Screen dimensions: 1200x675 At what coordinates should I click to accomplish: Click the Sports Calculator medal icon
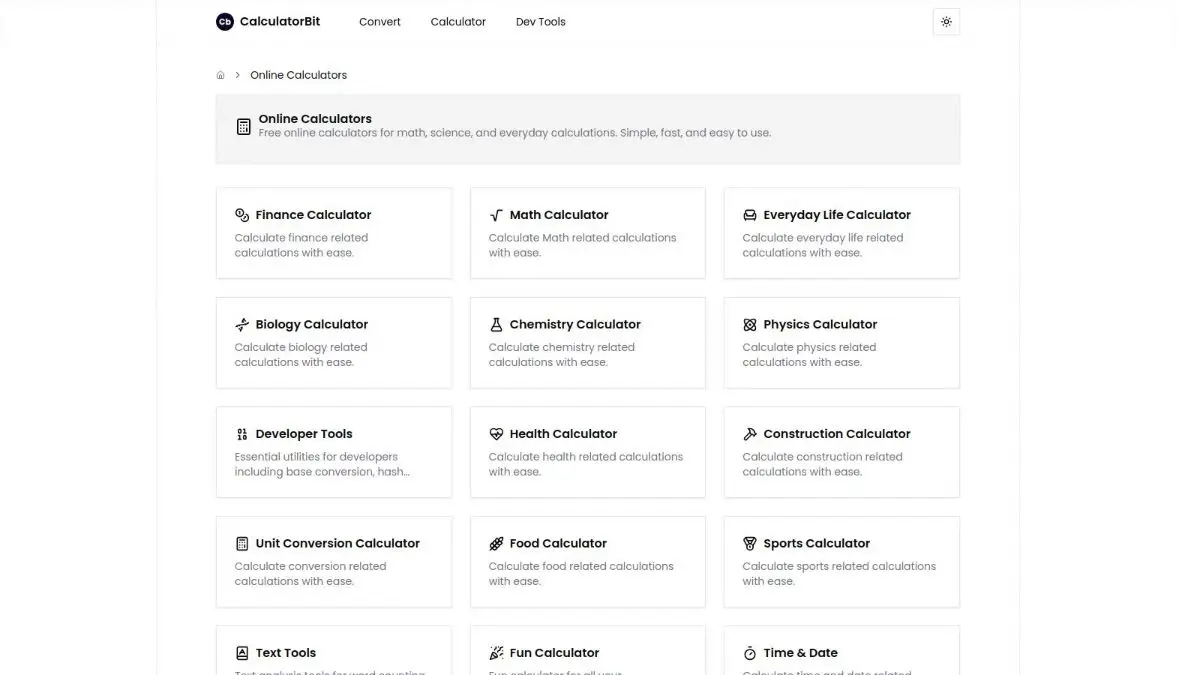click(750, 544)
